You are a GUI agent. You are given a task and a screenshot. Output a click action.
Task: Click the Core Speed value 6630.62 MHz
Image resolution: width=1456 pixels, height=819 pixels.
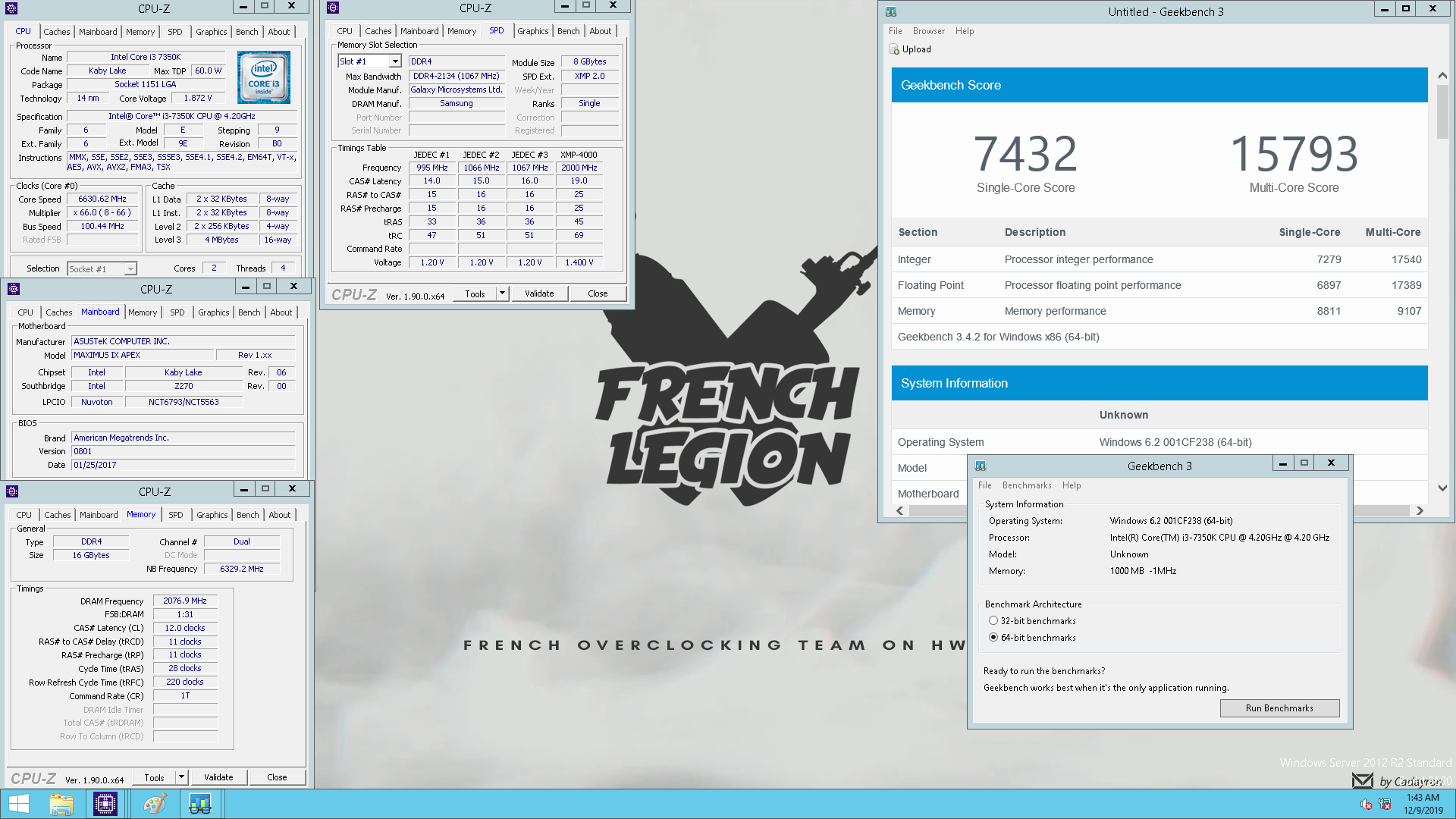(x=102, y=199)
